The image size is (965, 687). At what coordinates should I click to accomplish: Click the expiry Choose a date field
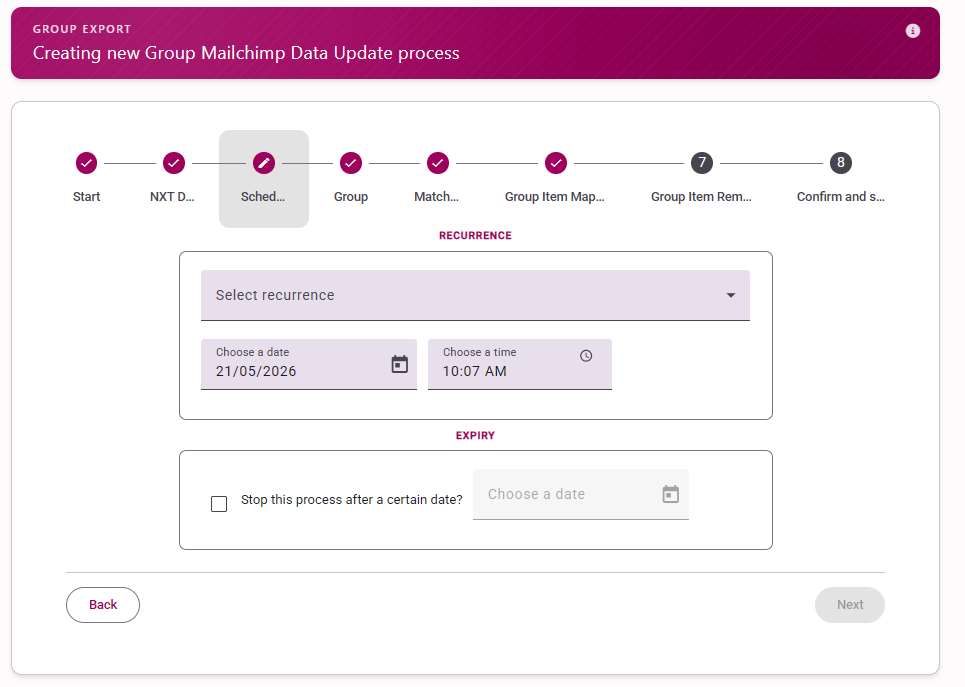[581, 494]
